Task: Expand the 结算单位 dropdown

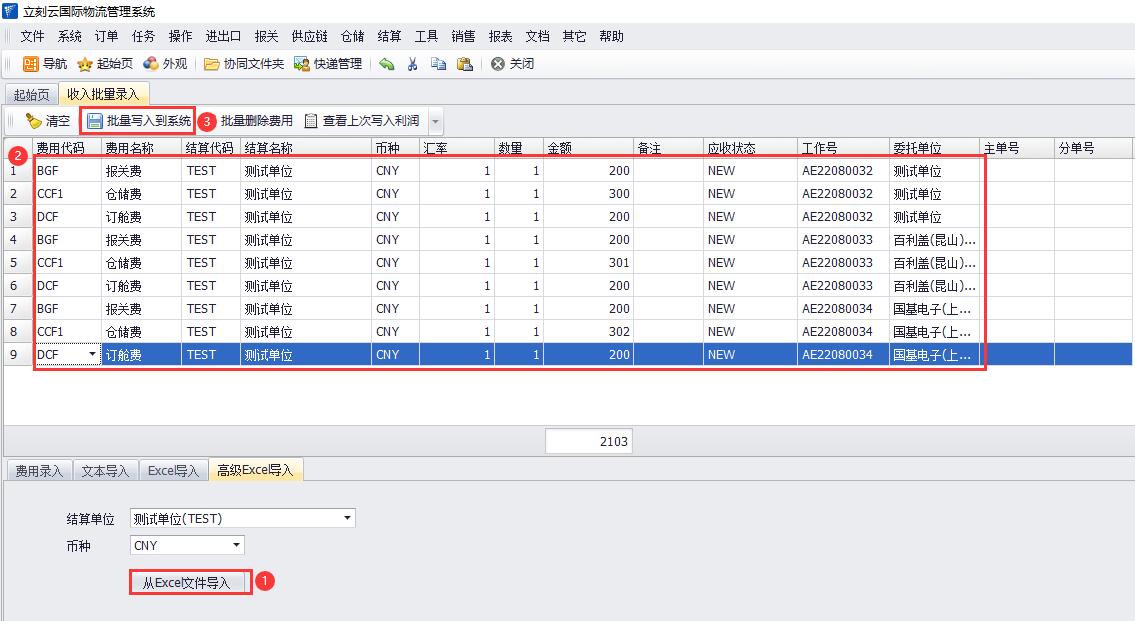Action: [x=347, y=518]
